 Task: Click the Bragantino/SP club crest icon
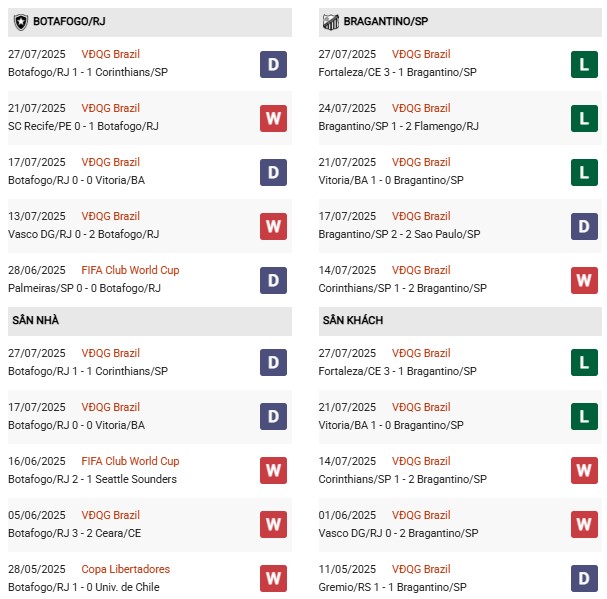coord(331,21)
